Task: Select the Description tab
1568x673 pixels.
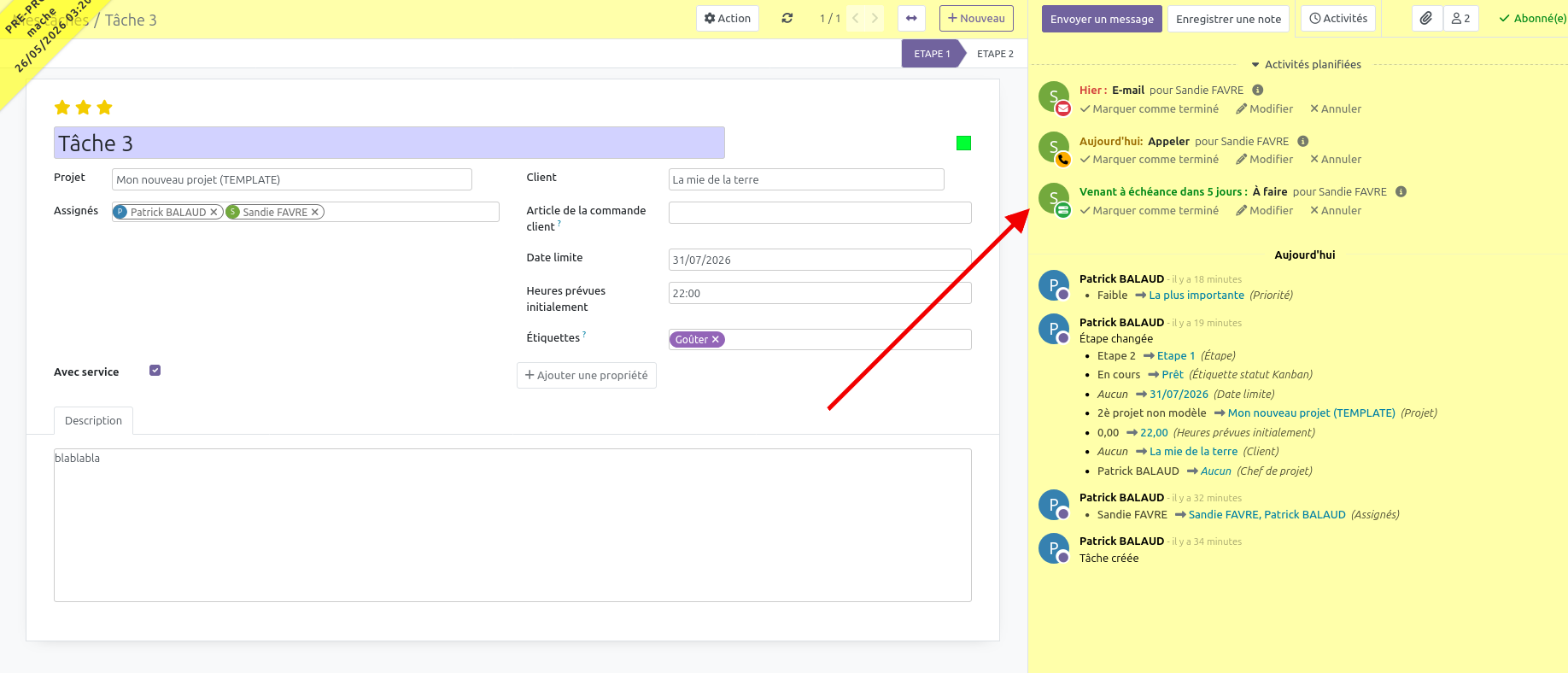Action: tap(93, 421)
